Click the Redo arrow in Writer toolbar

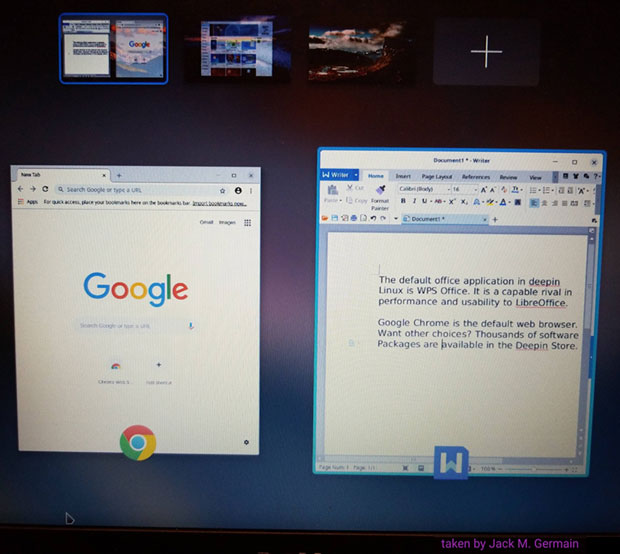coord(383,218)
